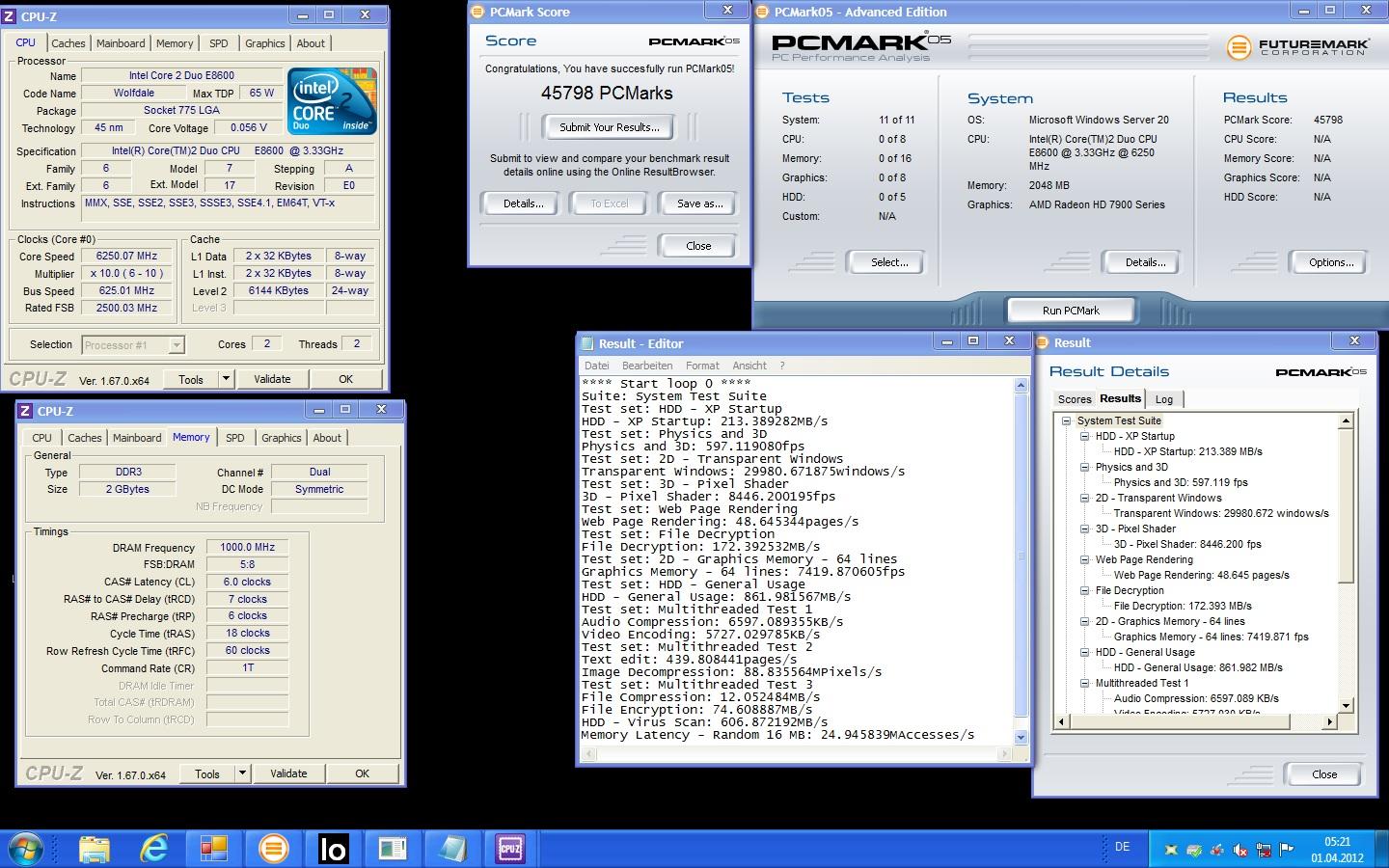Collapse the 3D - Pixel Shader node
Viewport: 1389px width, 868px height.
coord(1084,529)
